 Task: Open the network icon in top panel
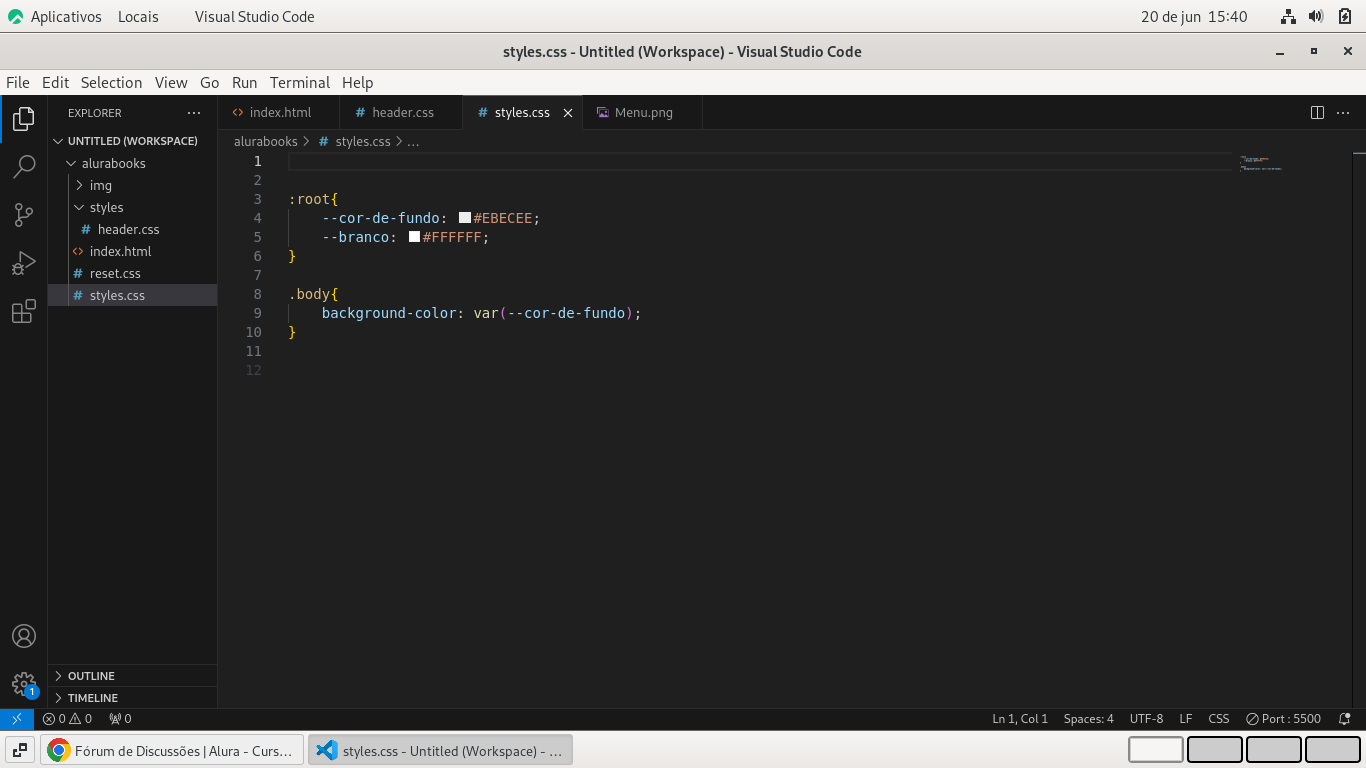coord(1288,16)
